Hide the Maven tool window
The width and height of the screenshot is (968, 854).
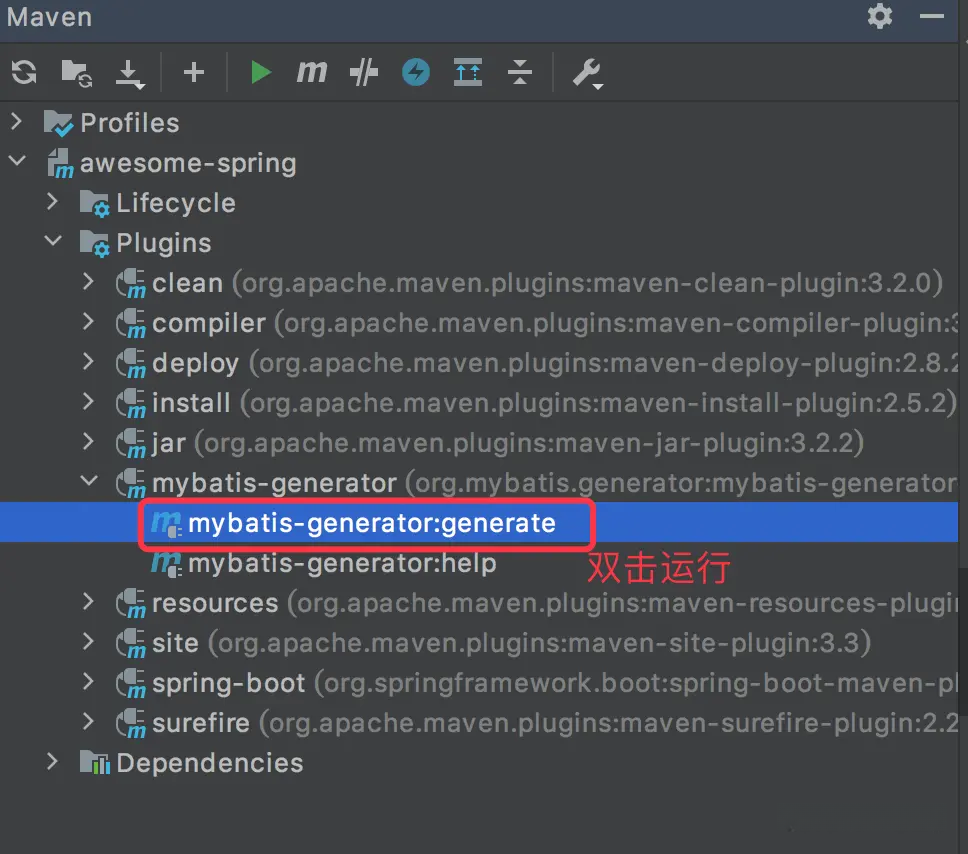tap(931, 16)
